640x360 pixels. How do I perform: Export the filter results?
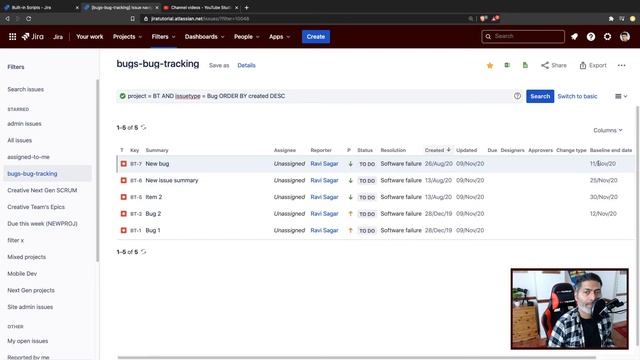(593, 65)
